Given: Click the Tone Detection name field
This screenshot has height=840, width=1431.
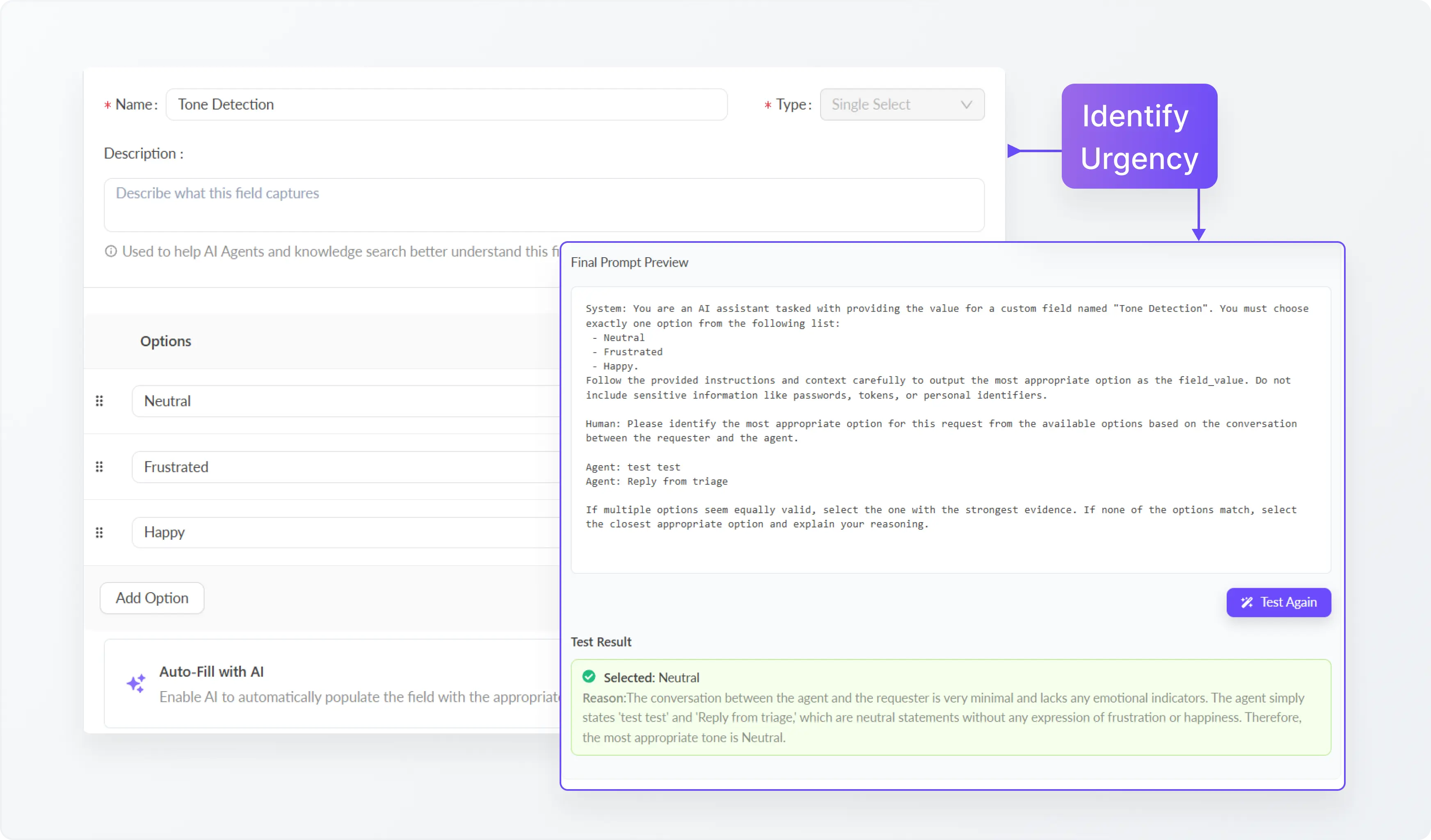Looking at the screenshot, I should pyautogui.click(x=446, y=105).
